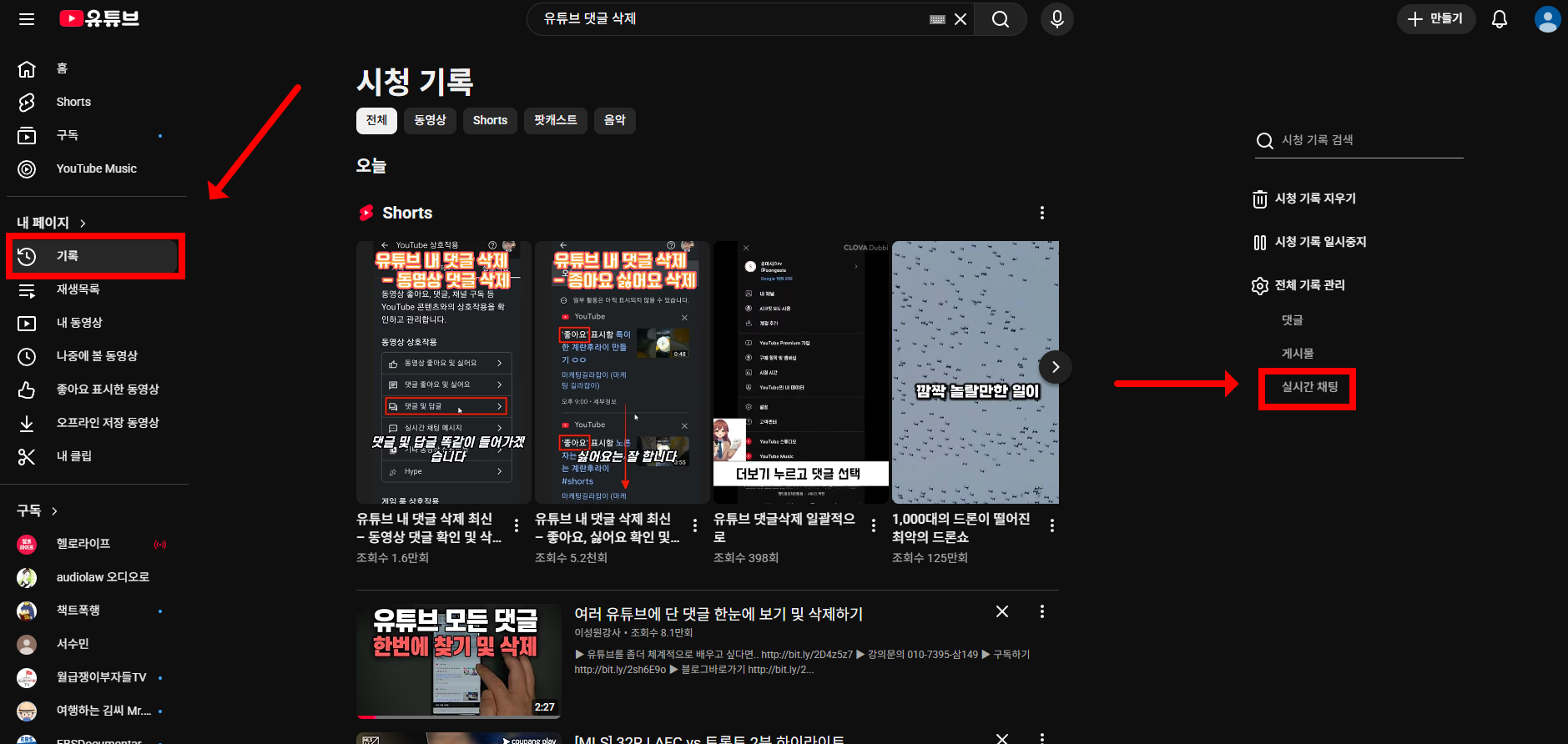The height and width of the screenshot is (744, 1568).
Task: Open options for 여러 유튜브에 단 댓글 video
Action: pos(1041,611)
